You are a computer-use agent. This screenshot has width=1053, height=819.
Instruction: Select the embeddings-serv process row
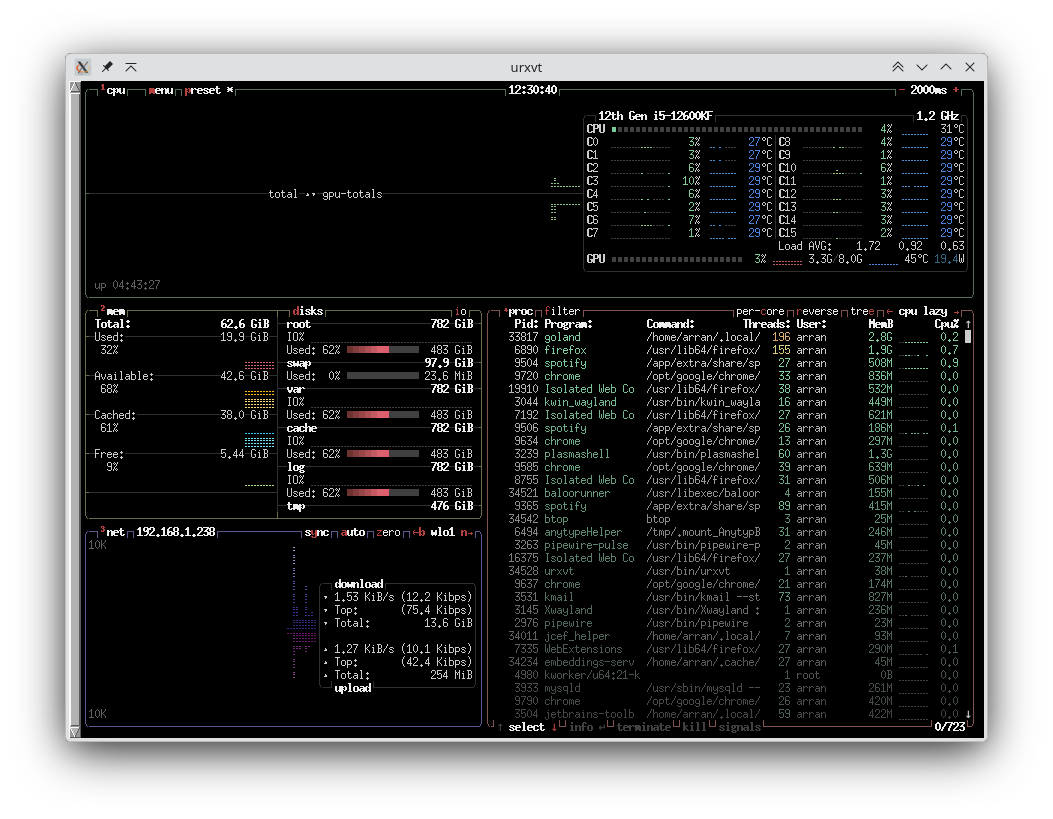click(733, 662)
